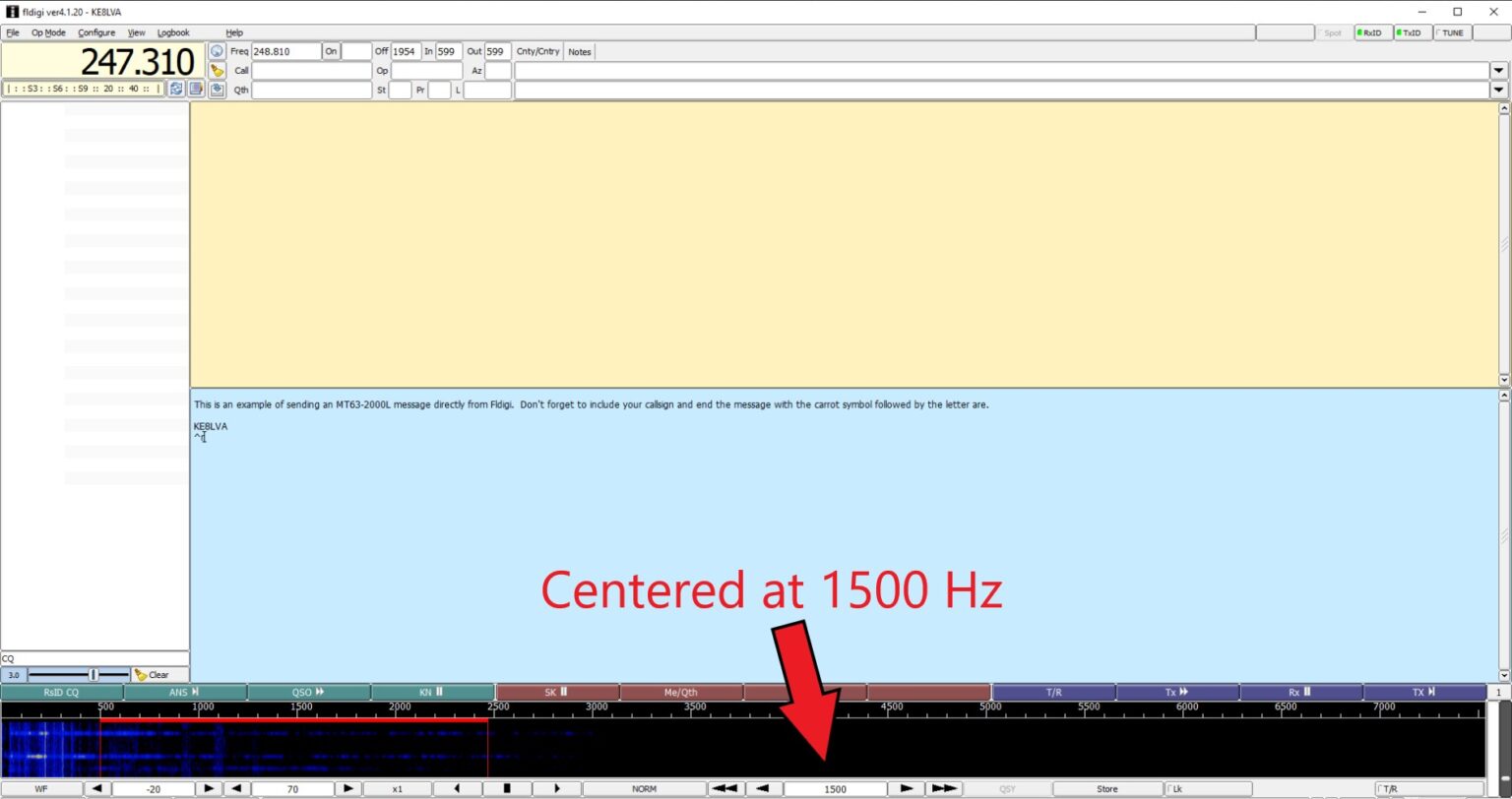This screenshot has width=1512, height=799.
Task: Click the Qth input field
Action: tap(312, 91)
